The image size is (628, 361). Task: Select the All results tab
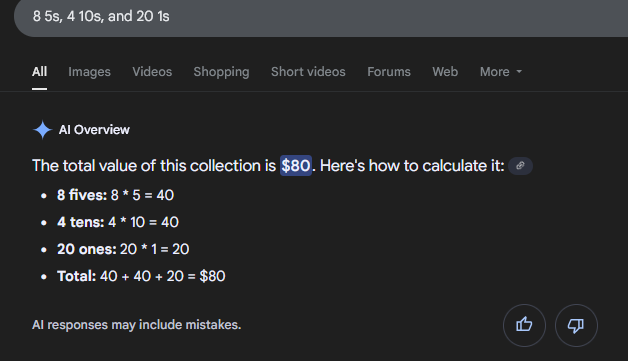click(x=39, y=72)
